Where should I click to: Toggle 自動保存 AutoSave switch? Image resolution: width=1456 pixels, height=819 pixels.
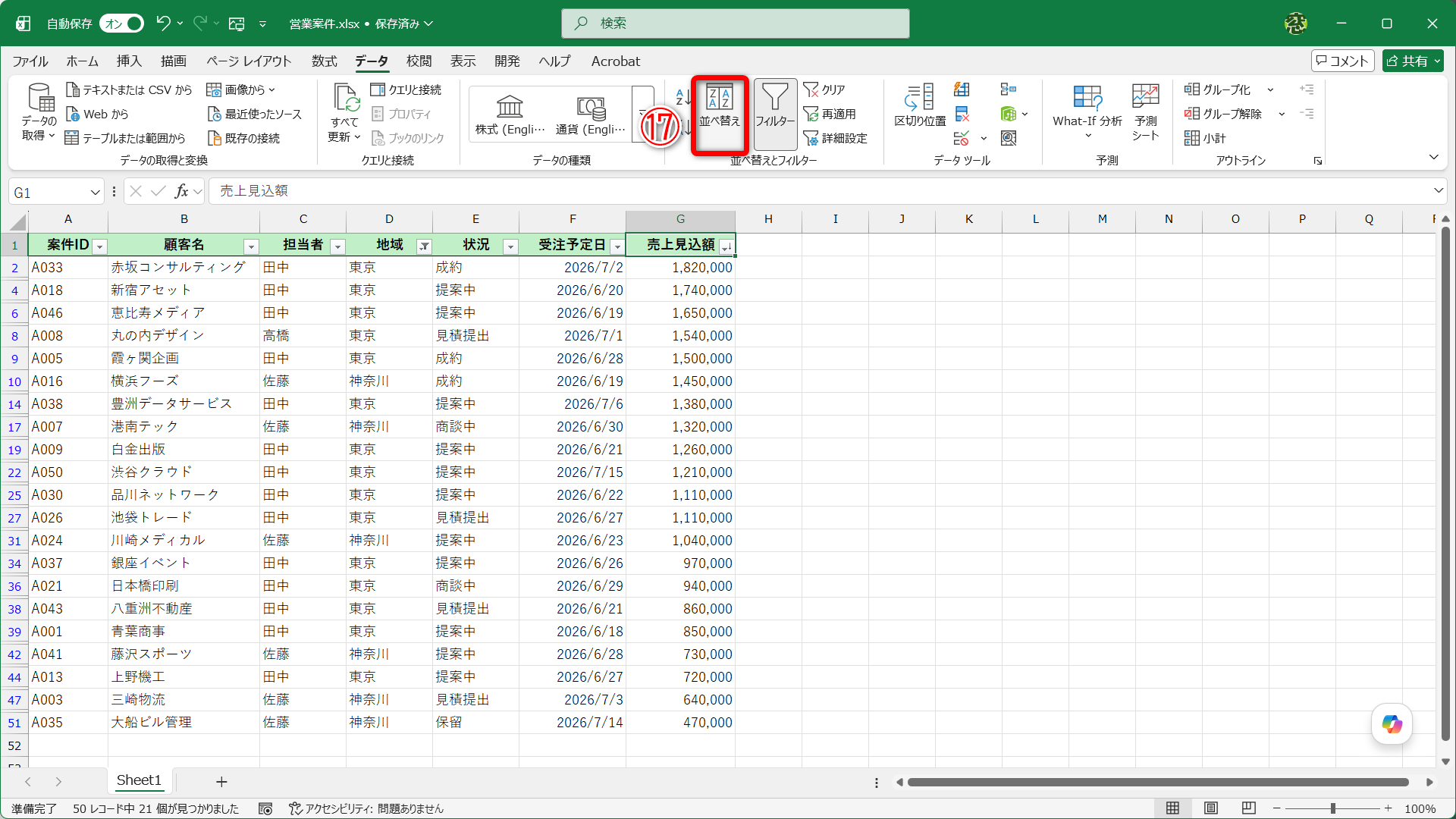(x=121, y=24)
